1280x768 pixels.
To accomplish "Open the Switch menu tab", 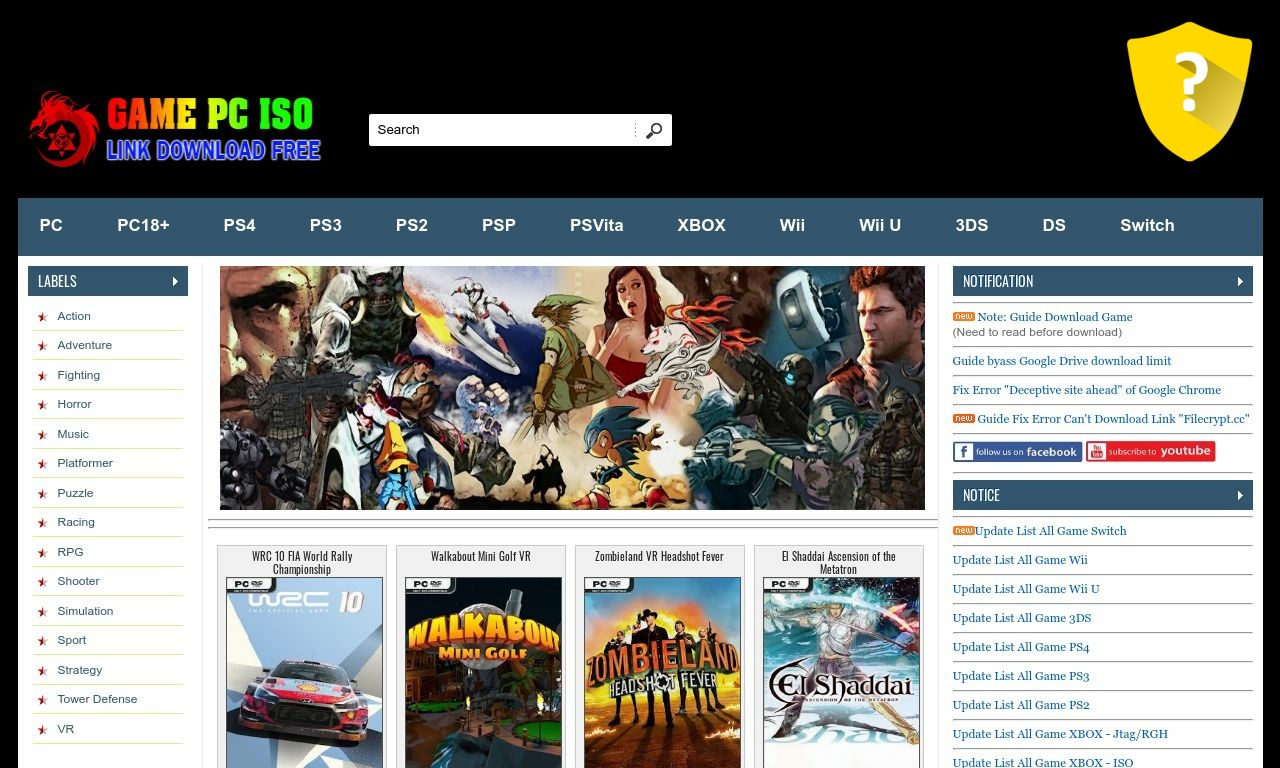I will (1147, 226).
